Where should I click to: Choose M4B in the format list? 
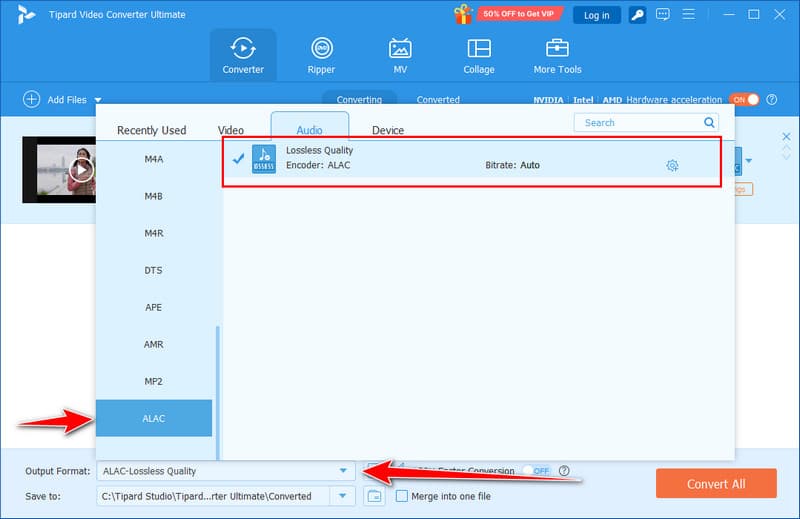(x=154, y=196)
